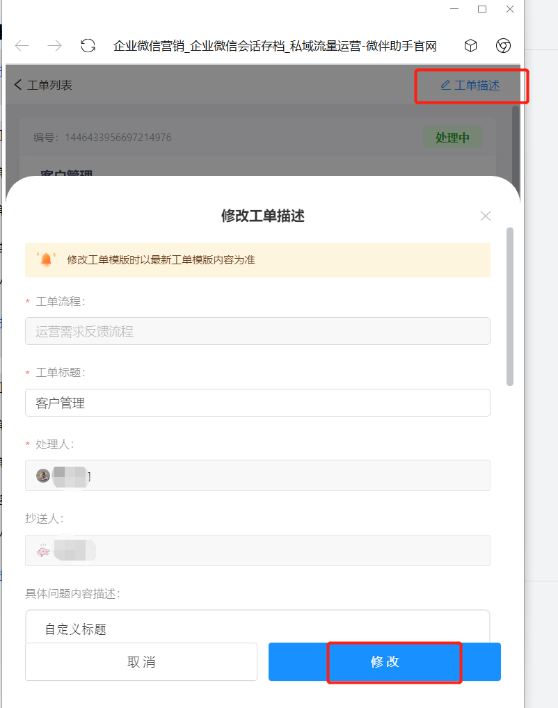Open the cube icon in address bar
Screen dimensions: 558x708
pyautogui.click(x=471, y=45)
